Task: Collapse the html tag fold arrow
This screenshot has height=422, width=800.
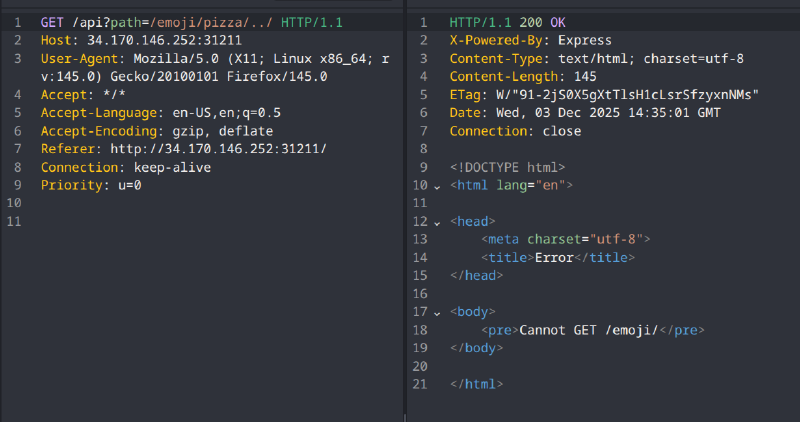Action: point(437,186)
